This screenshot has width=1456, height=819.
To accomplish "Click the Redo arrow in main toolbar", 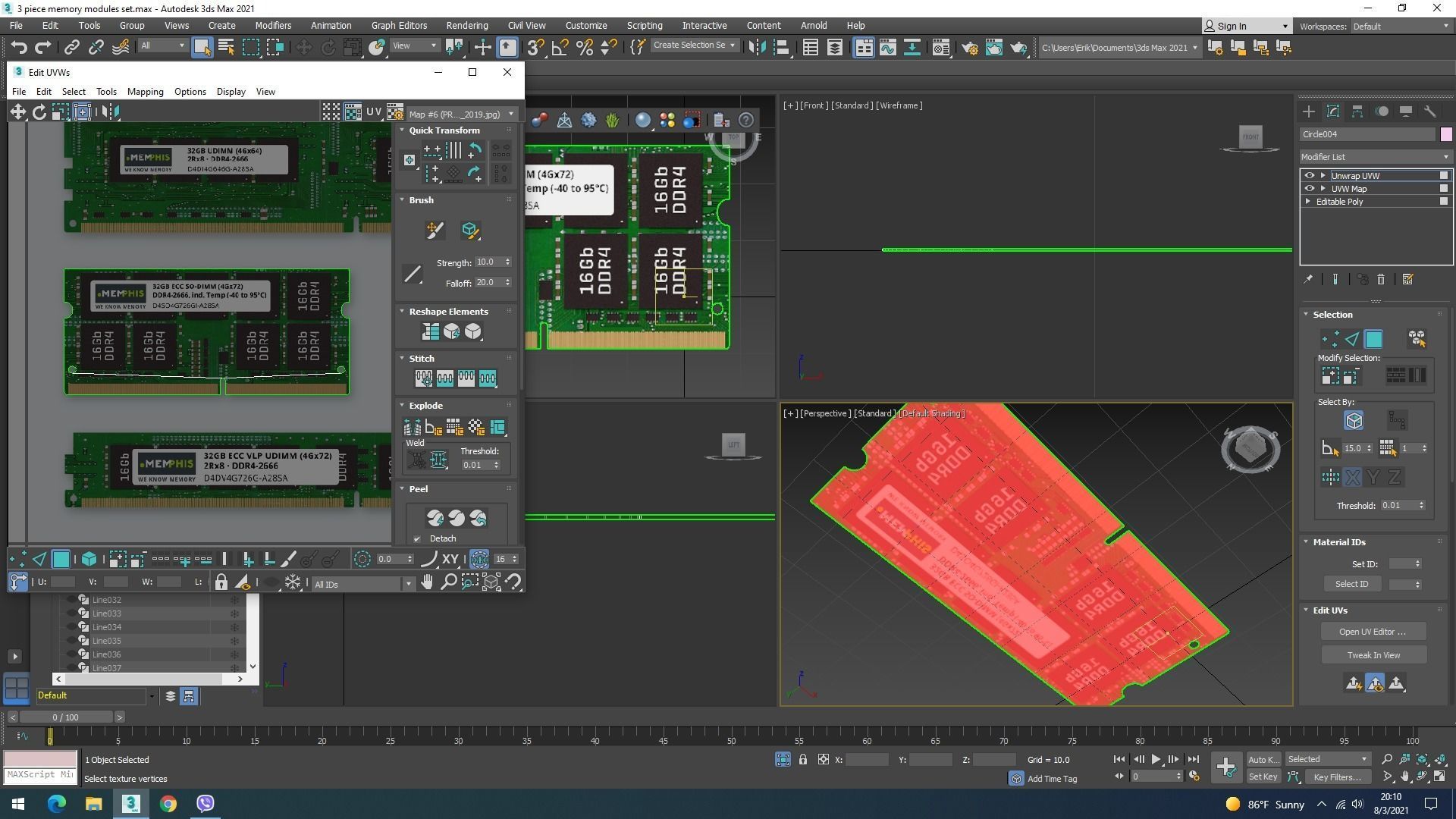I will click(43, 47).
